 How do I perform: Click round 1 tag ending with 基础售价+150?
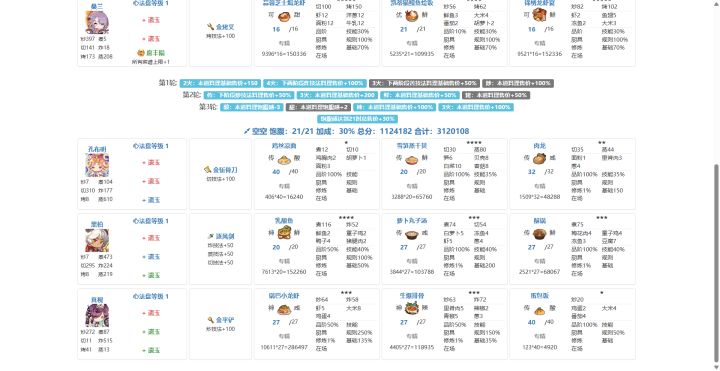click(220, 84)
